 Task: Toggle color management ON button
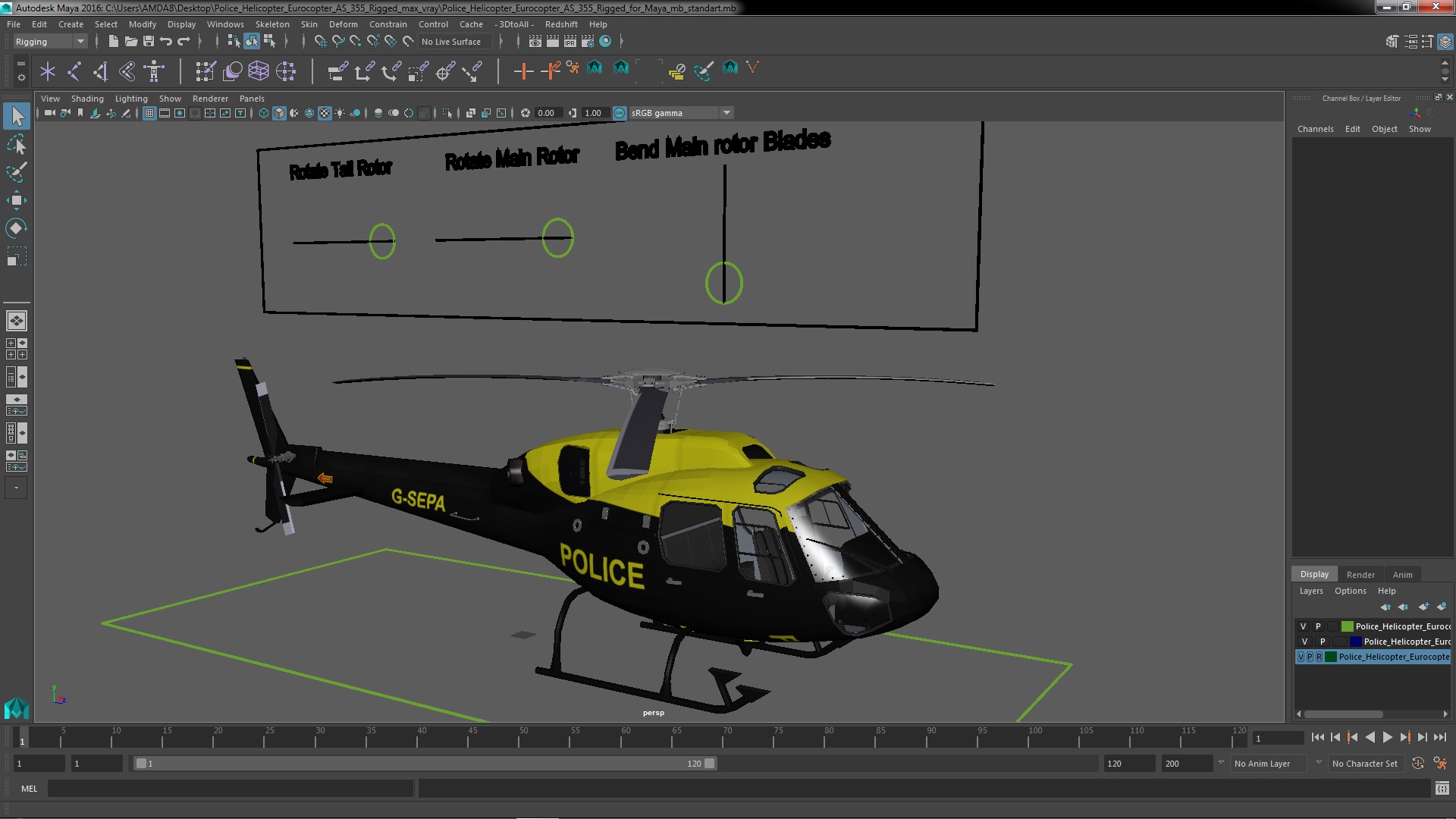point(620,113)
